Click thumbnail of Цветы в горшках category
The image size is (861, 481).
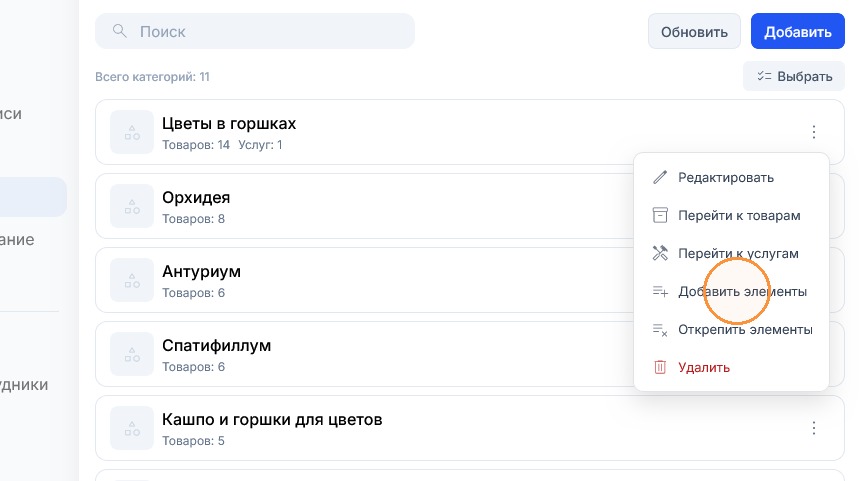132,132
